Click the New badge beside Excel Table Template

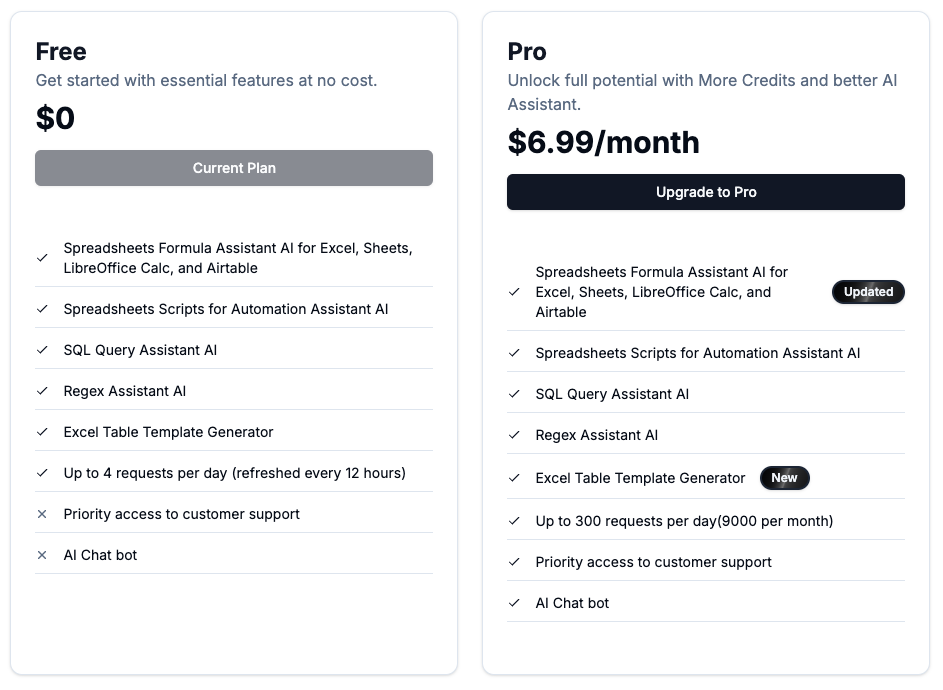[x=784, y=478]
